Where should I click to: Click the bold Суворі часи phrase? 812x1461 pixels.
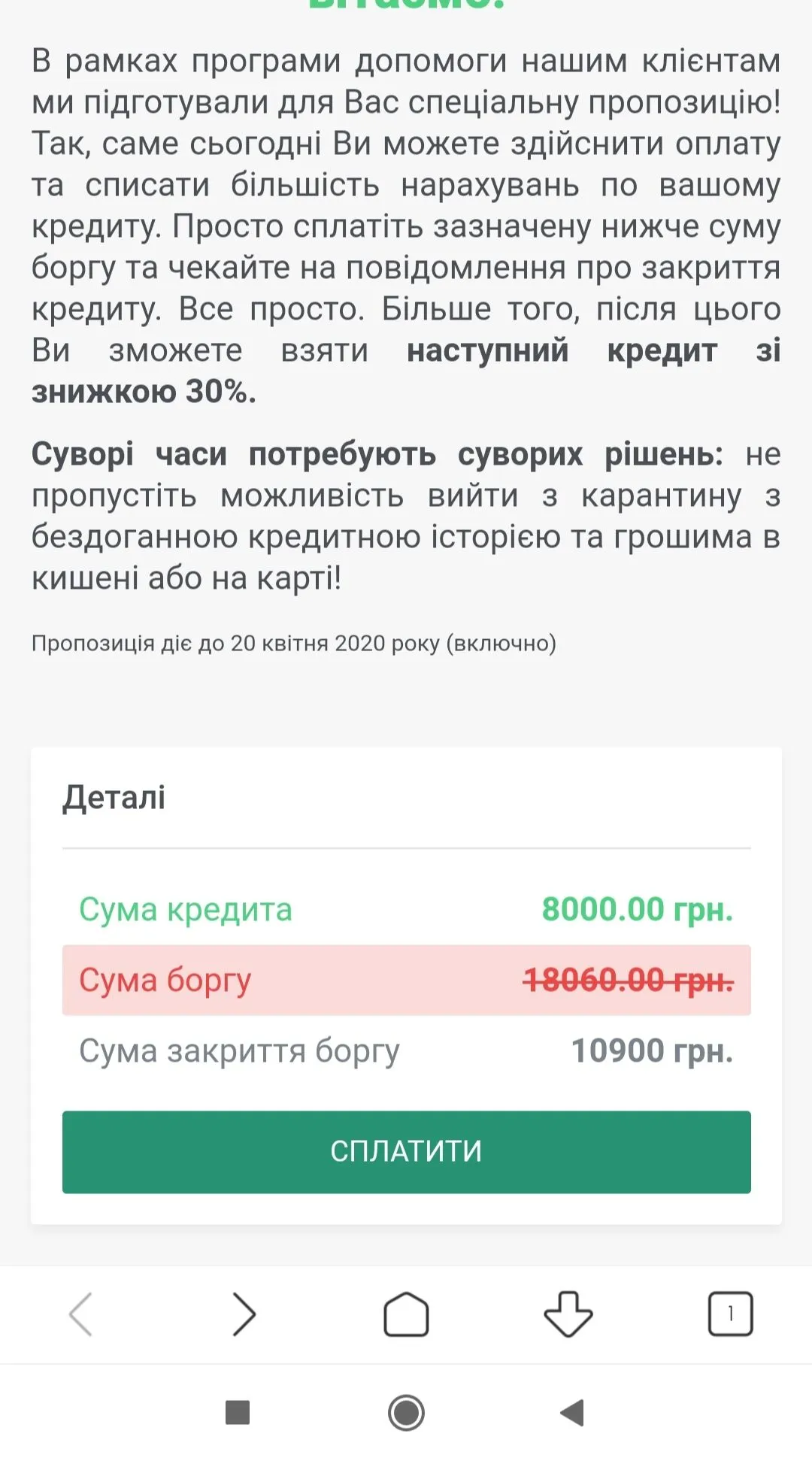click(x=129, y=454)
